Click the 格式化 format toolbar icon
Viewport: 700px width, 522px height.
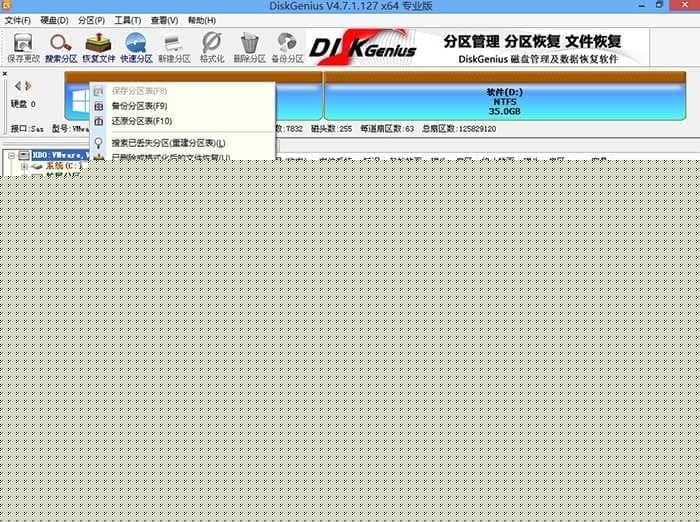pyautogui.click(x=212, y=43)
